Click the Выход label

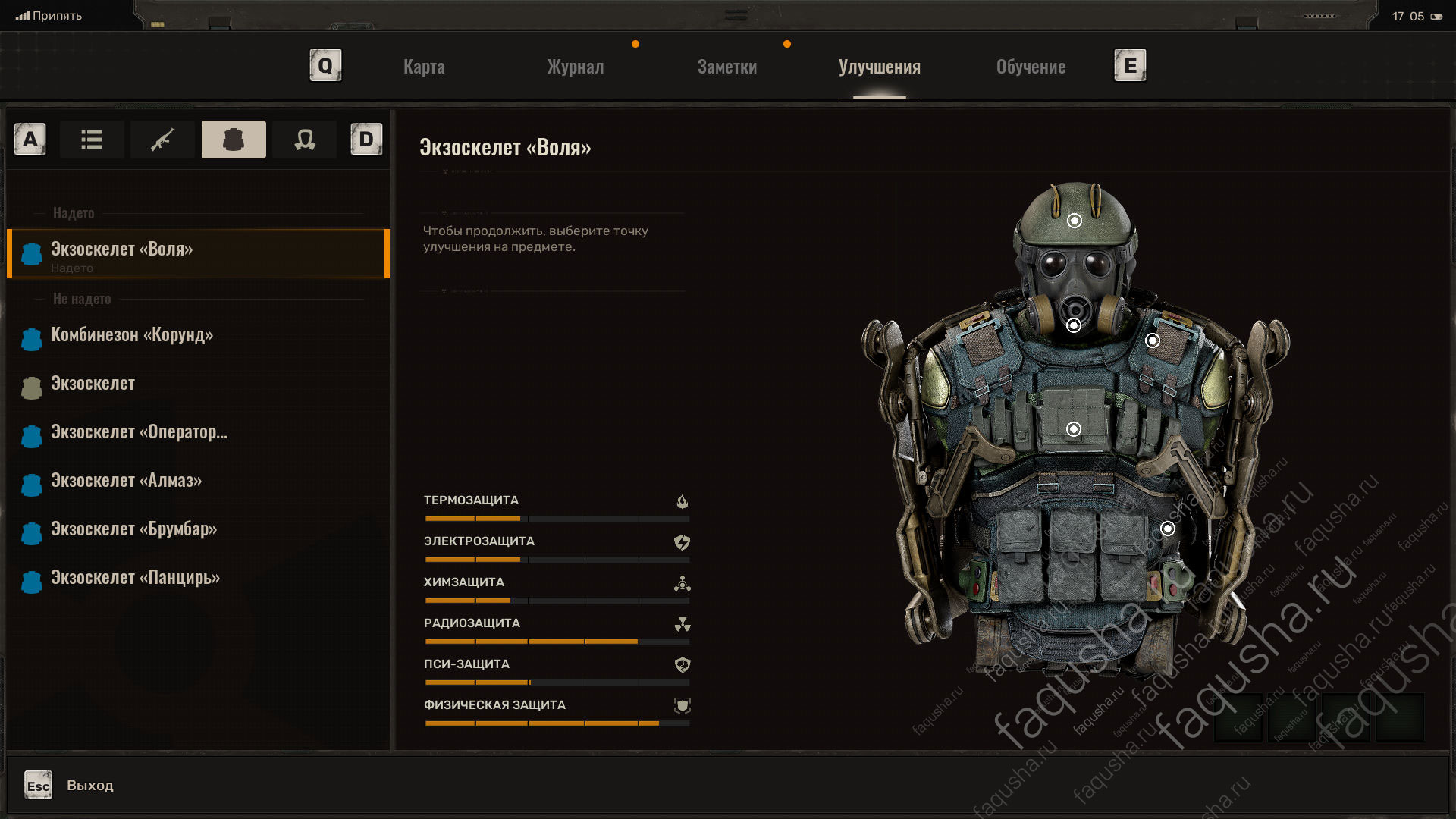pos(90,786)
